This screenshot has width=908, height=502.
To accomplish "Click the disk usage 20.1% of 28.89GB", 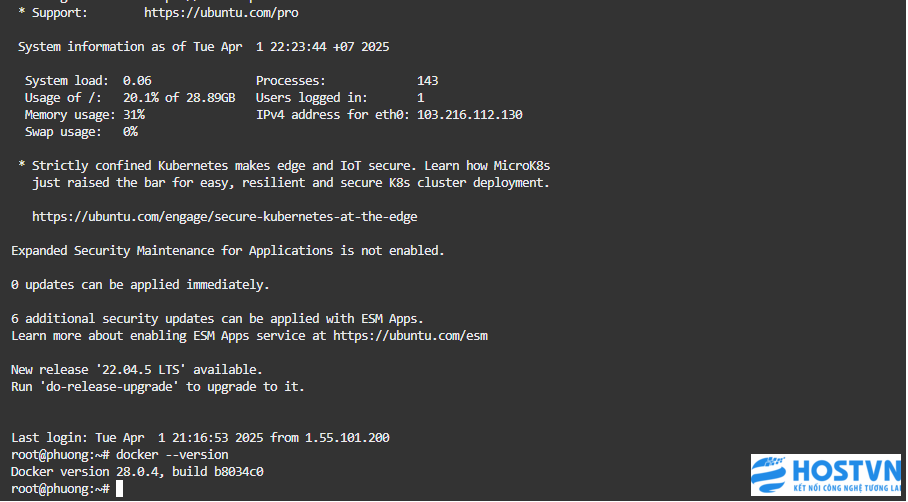I will [x=179, y=98].
